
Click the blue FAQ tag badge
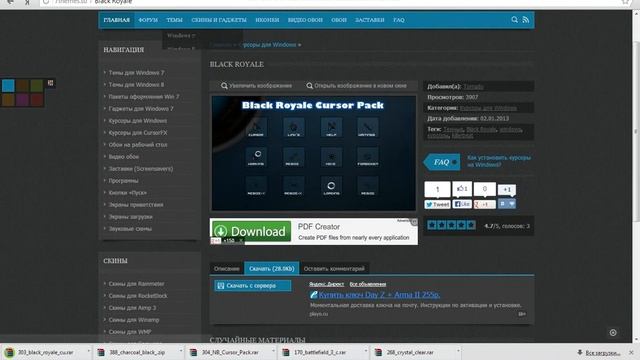pyautogui.click(x=442, y=162)
